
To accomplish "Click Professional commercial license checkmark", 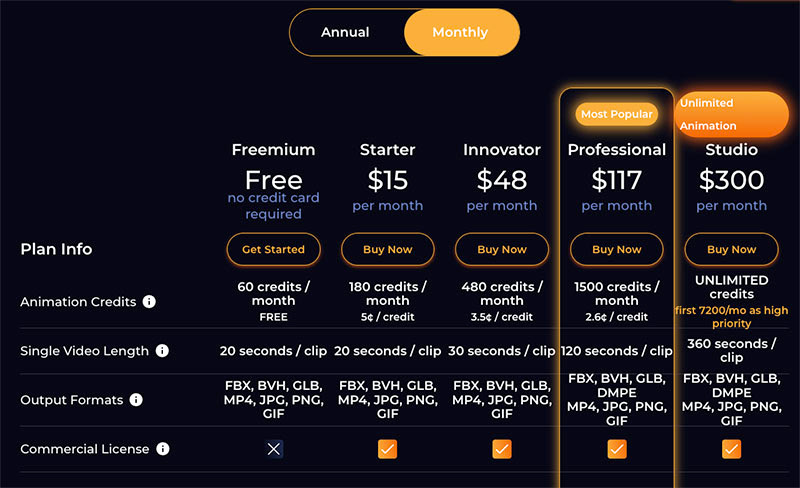I will coord(617,449).
